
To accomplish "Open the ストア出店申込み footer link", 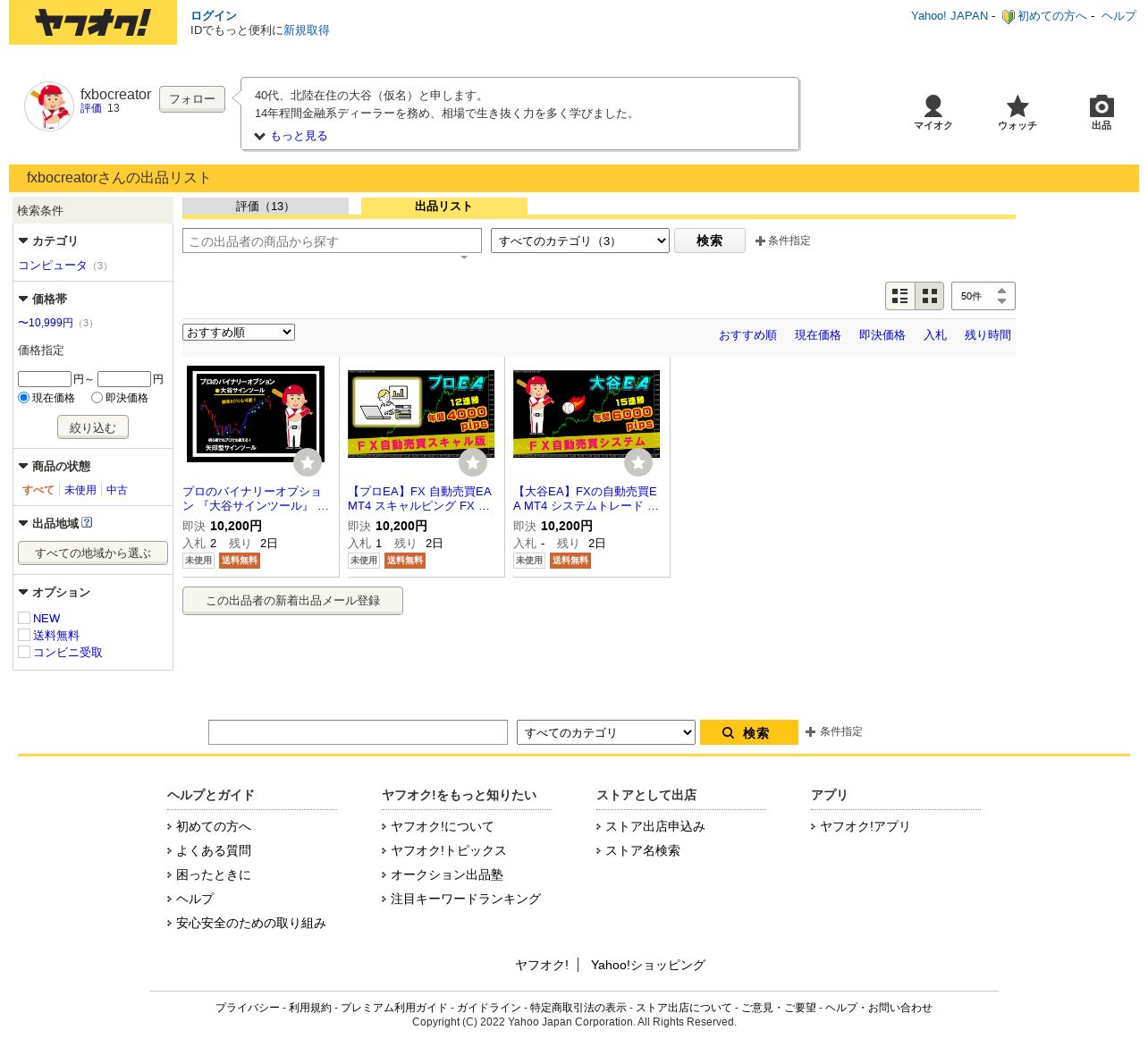I will point(655,826).
